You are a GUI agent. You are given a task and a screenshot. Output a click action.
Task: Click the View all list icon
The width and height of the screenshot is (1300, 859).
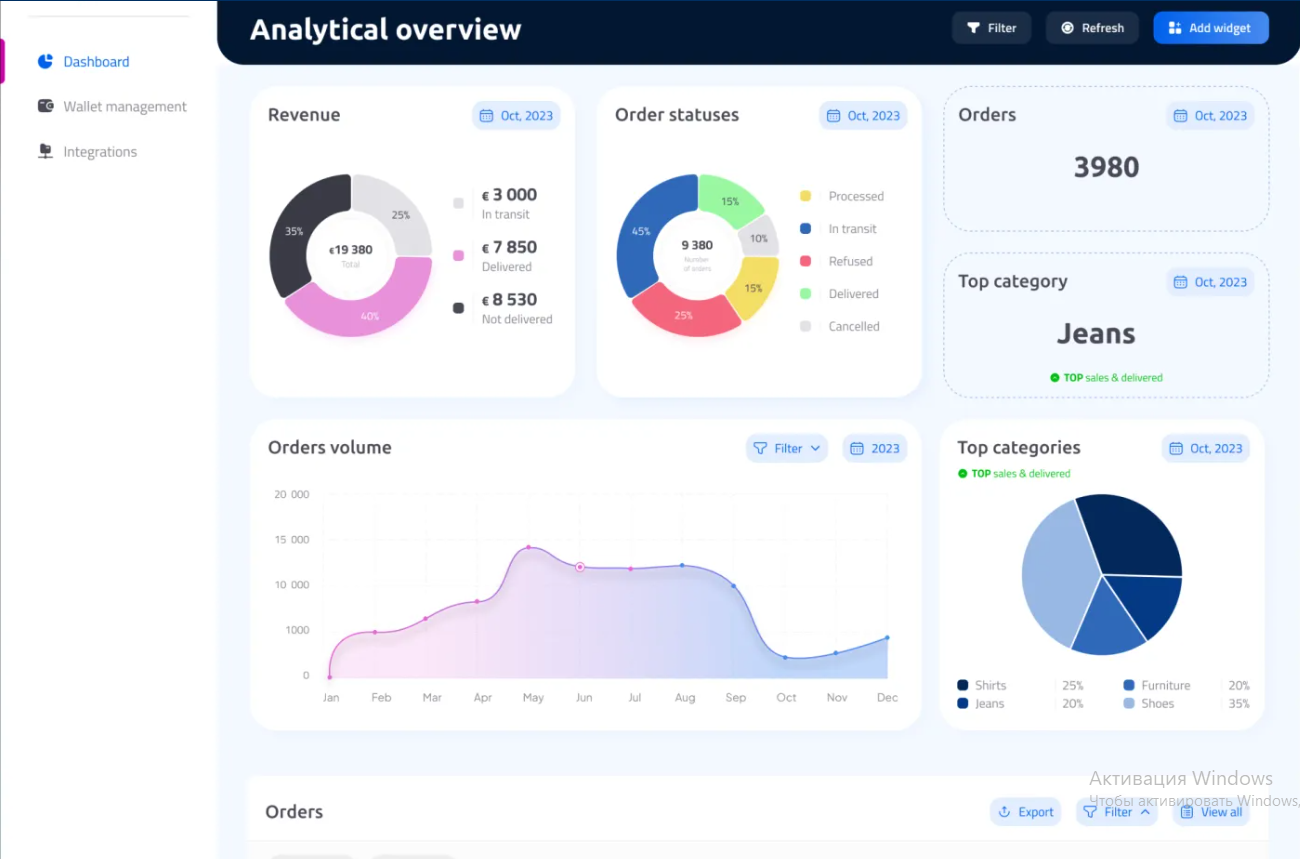pos(1187,812)
